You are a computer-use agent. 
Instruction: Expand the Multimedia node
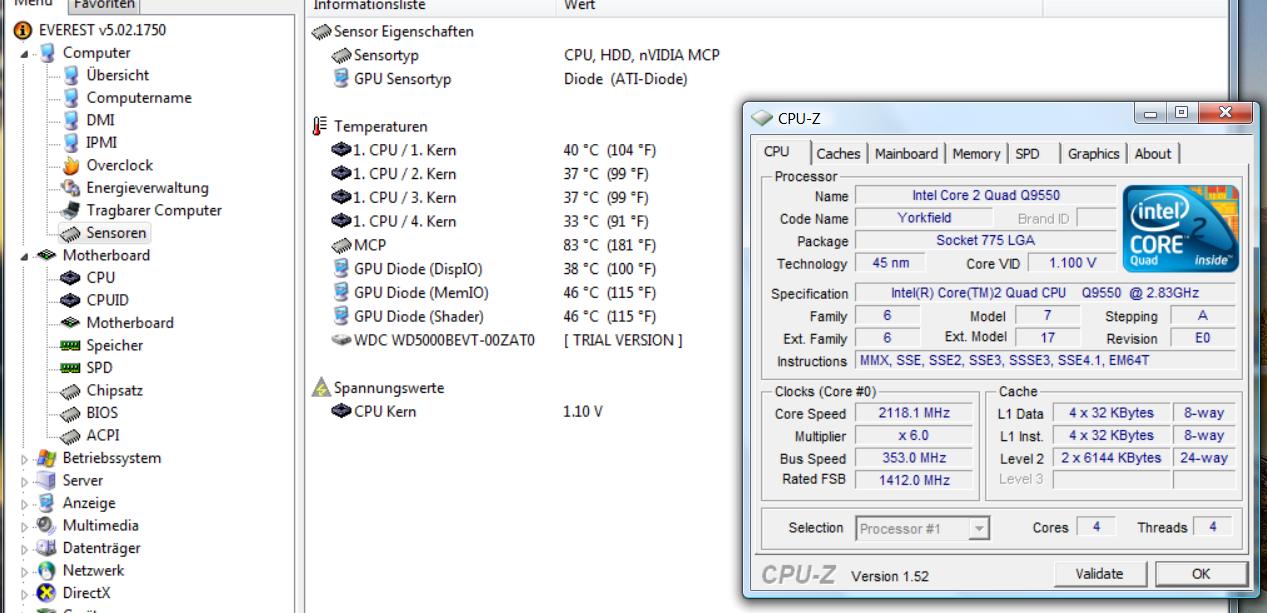pos(27,526)
